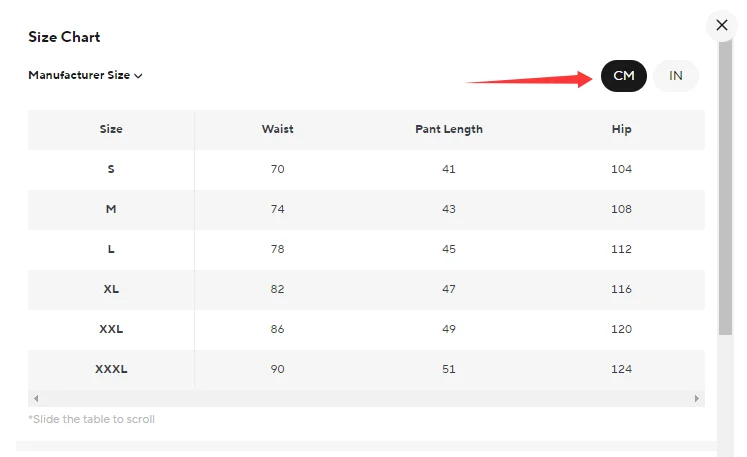Close the Size Chart dialog
The width and height of the screenshot is (747, 457).
(x=720, y=25)
